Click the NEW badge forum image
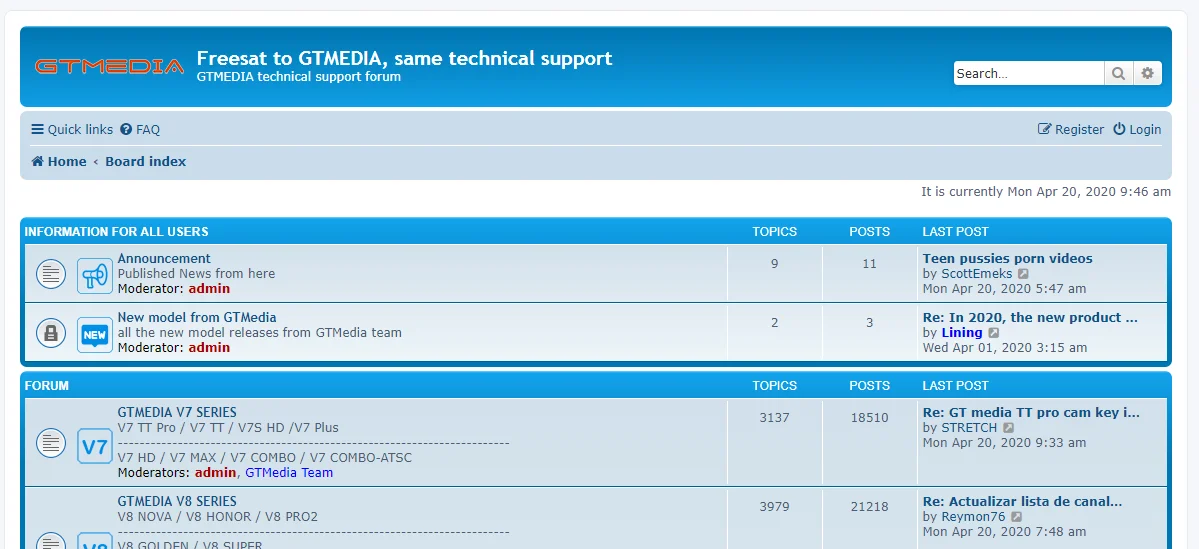Screen dimensions: 1199x549 [x=95, y=334]
